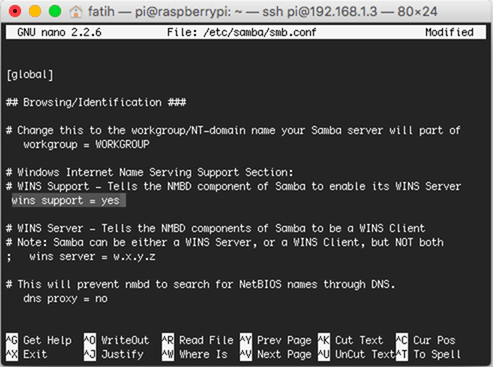The width and height of the screenshot is (493, 367).
Task: Click the ^V Next Page shortcut
Action: coord(275,354)
